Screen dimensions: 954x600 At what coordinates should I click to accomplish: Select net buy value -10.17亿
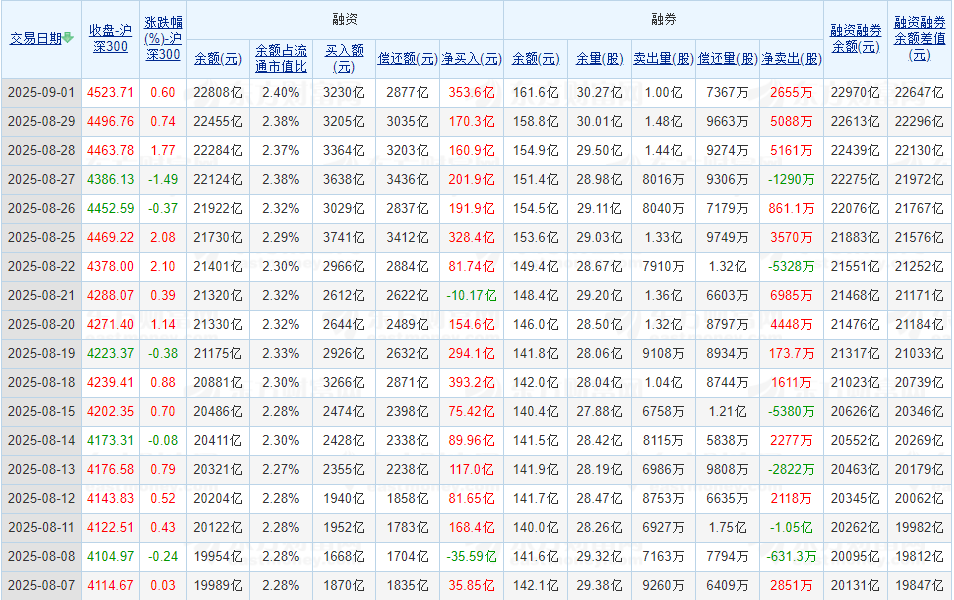[x=472, y=295]
